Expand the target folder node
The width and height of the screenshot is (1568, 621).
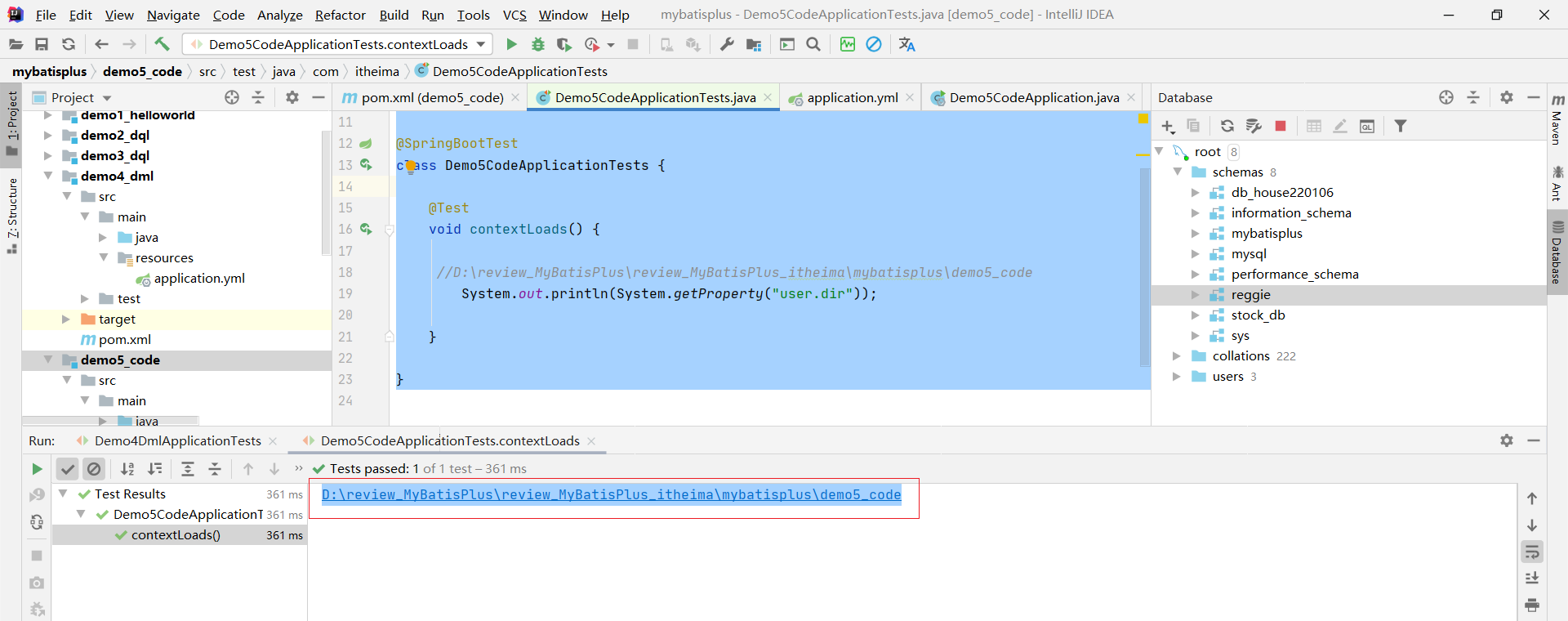(66, 319)
